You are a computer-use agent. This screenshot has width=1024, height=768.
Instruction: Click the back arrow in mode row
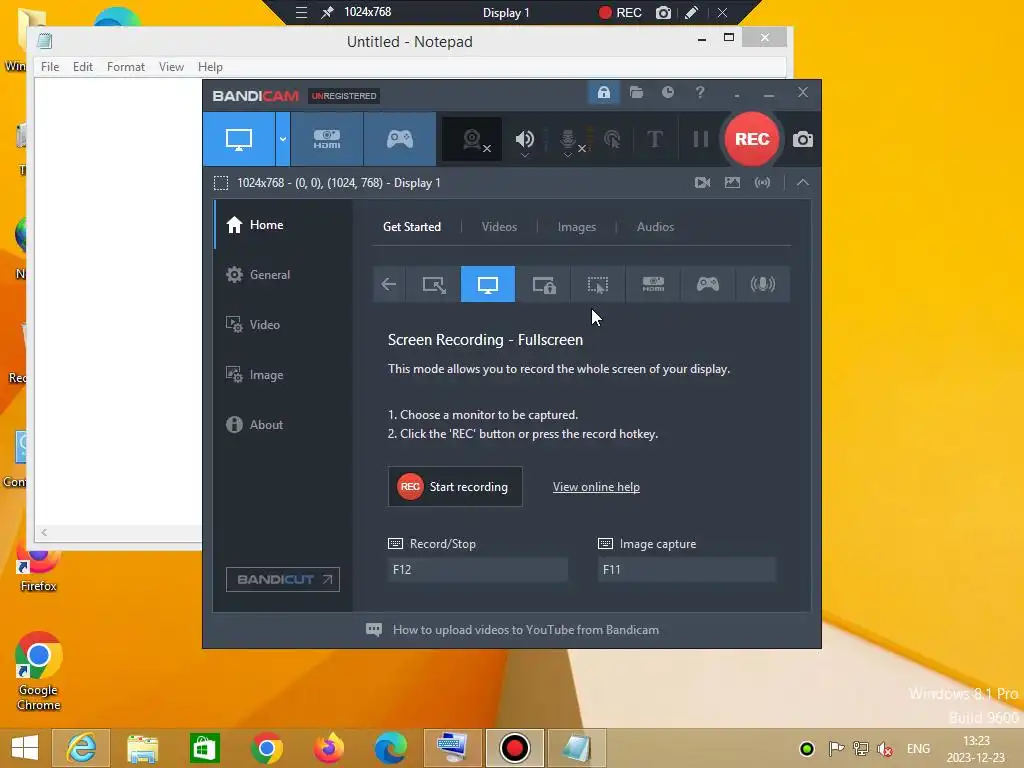tap(389, 284)
